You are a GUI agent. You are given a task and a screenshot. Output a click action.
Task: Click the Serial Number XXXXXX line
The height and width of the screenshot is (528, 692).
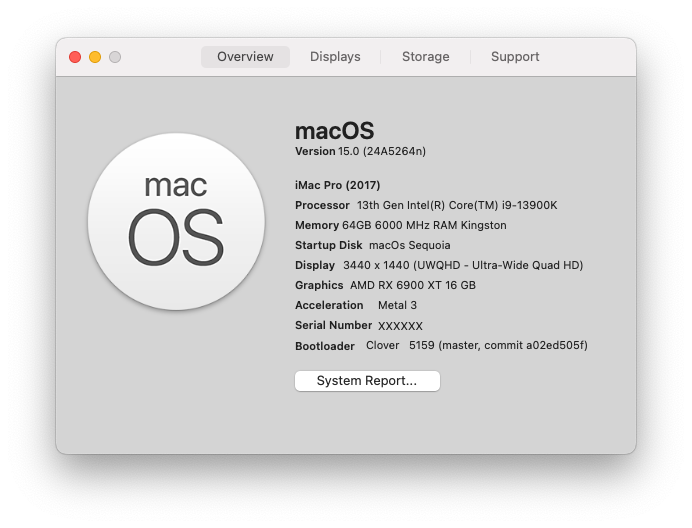(359, 326)
